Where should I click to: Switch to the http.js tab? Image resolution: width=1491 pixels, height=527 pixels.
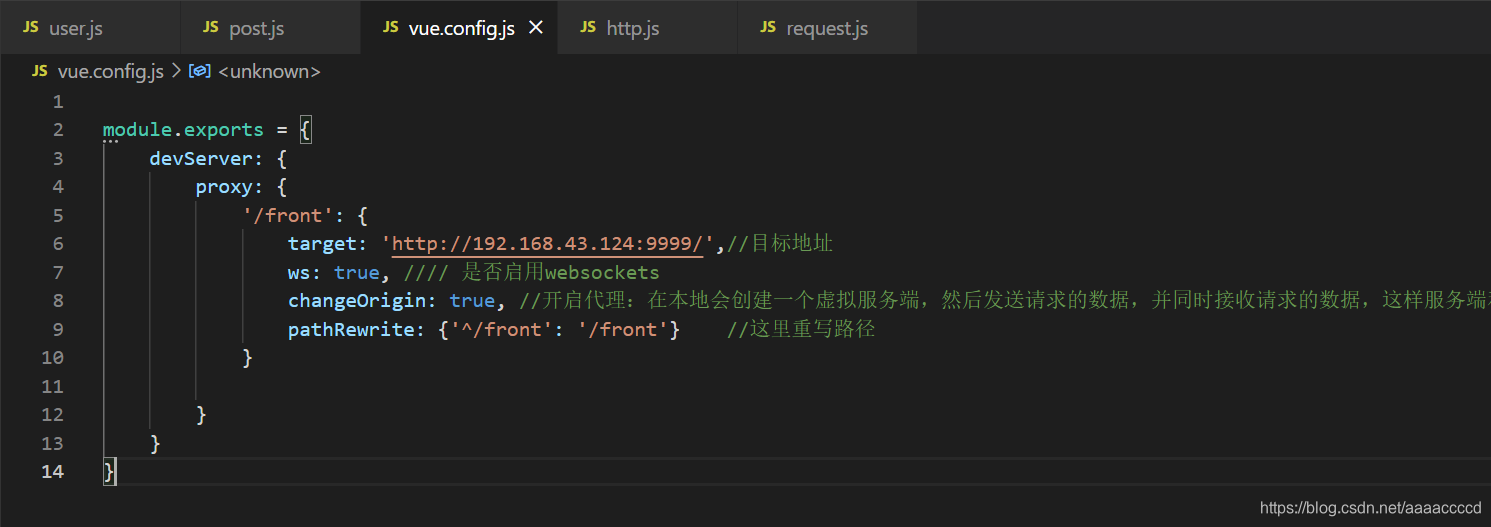(648, 28)
